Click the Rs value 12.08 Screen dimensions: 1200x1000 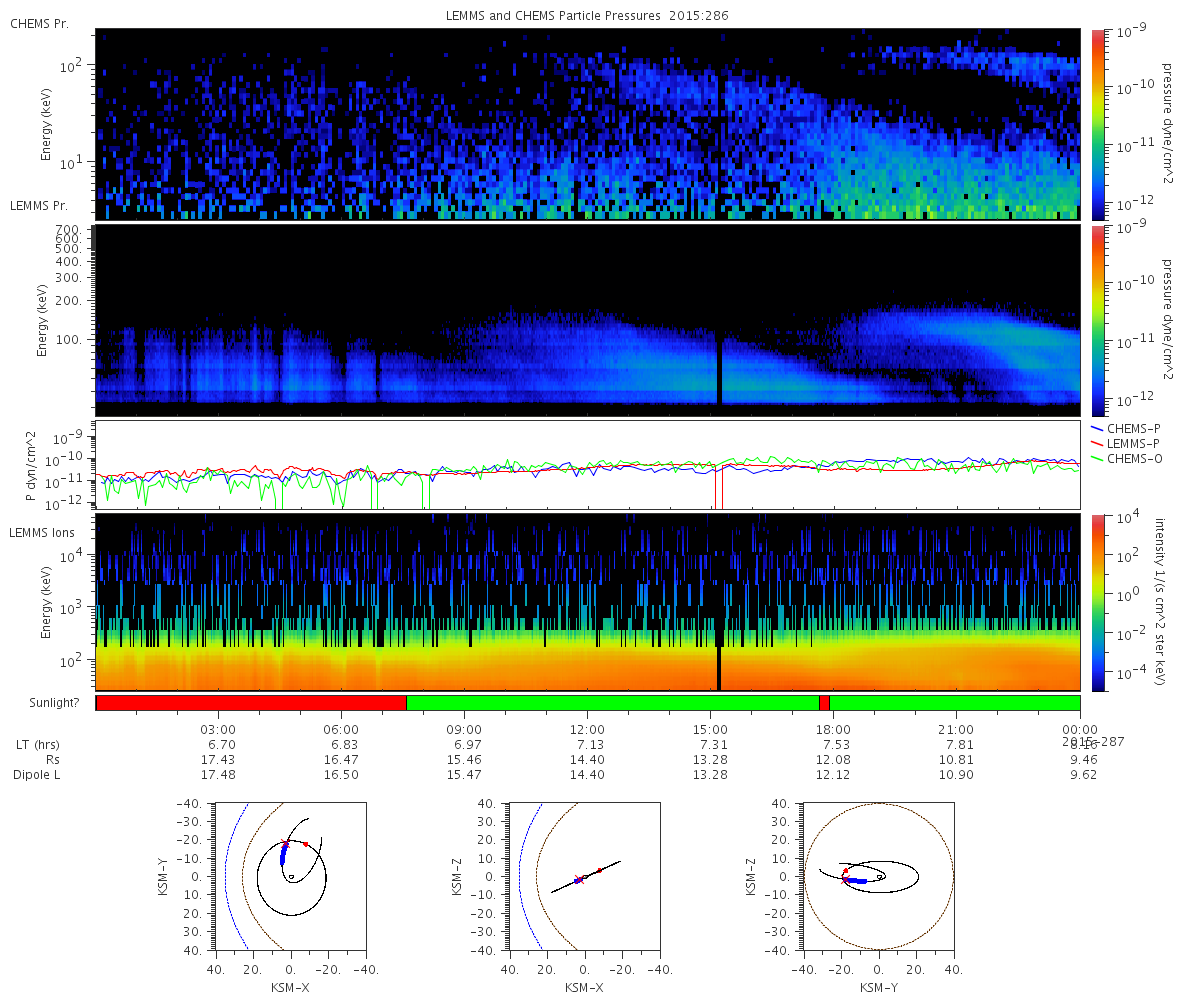(833, 760)
